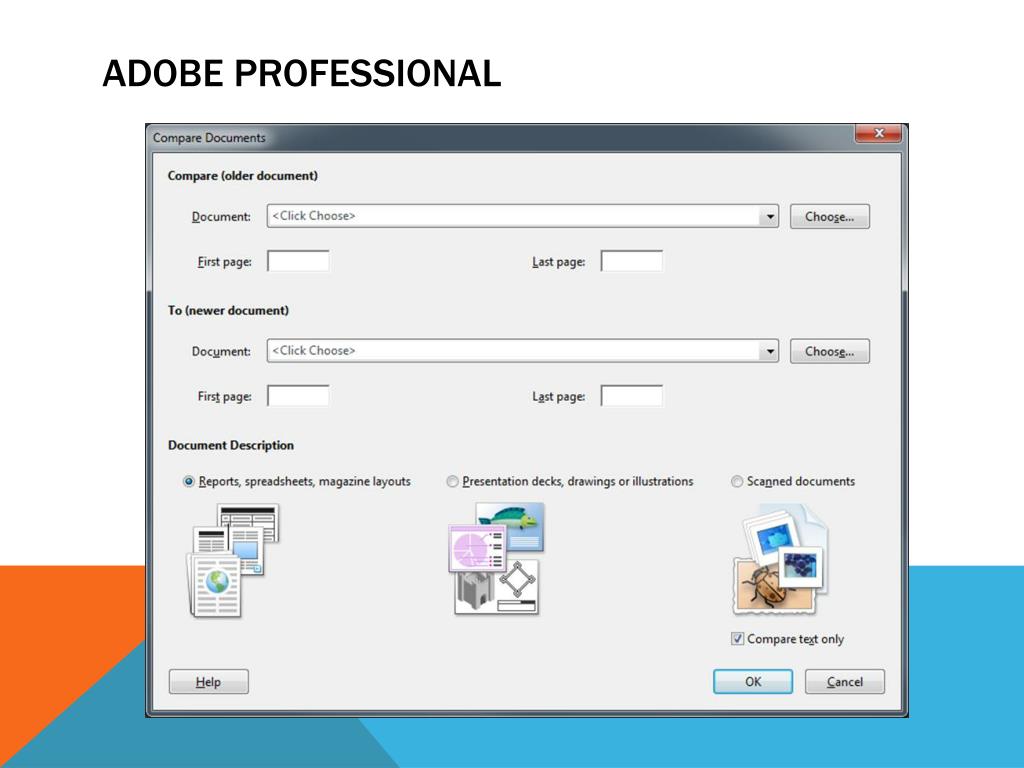Viewport: 1024px width, 768px height.
Task: Click the Compare Documents title text
Action: (209, 138)
